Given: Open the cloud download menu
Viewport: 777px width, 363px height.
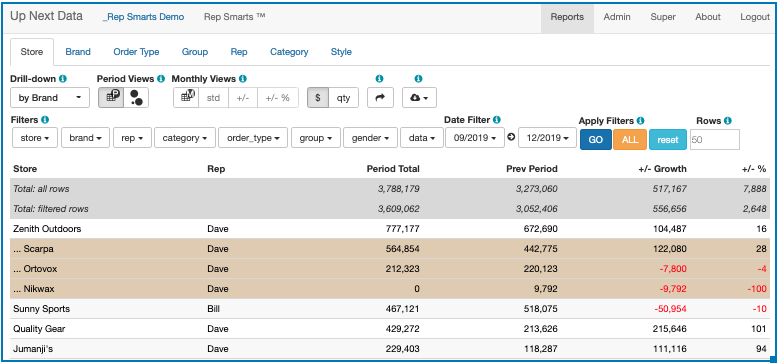Looking at the screenshot, I should 419,98.
